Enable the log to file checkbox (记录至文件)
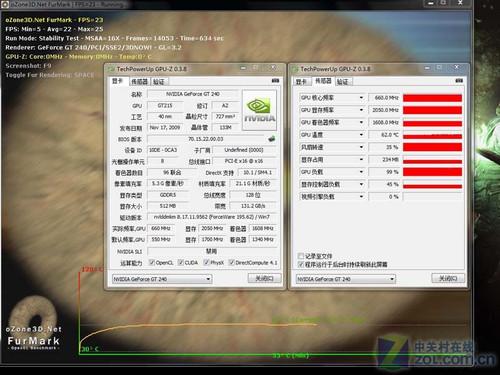500x375 pixels. 300,256
